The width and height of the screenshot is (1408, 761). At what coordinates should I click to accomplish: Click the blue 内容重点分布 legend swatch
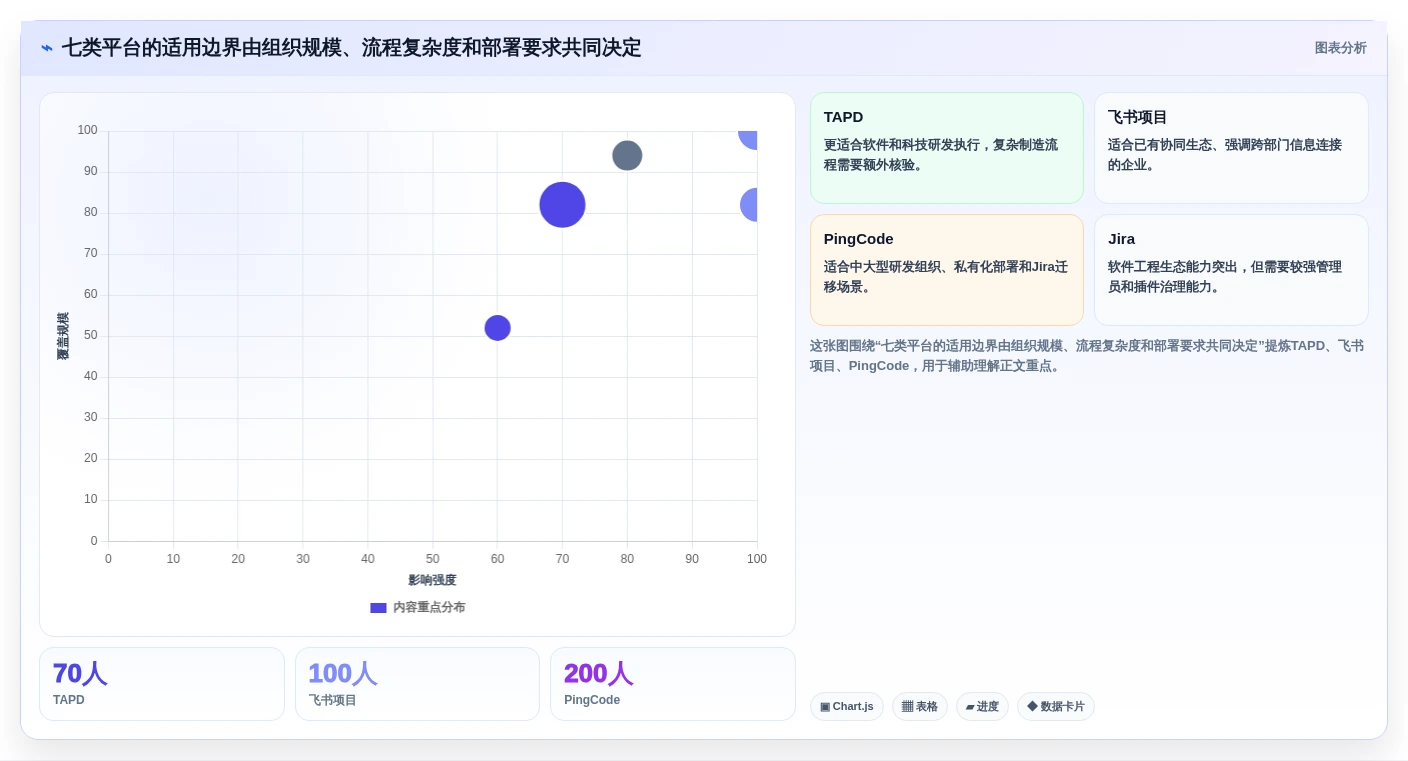tap(378, 608)
